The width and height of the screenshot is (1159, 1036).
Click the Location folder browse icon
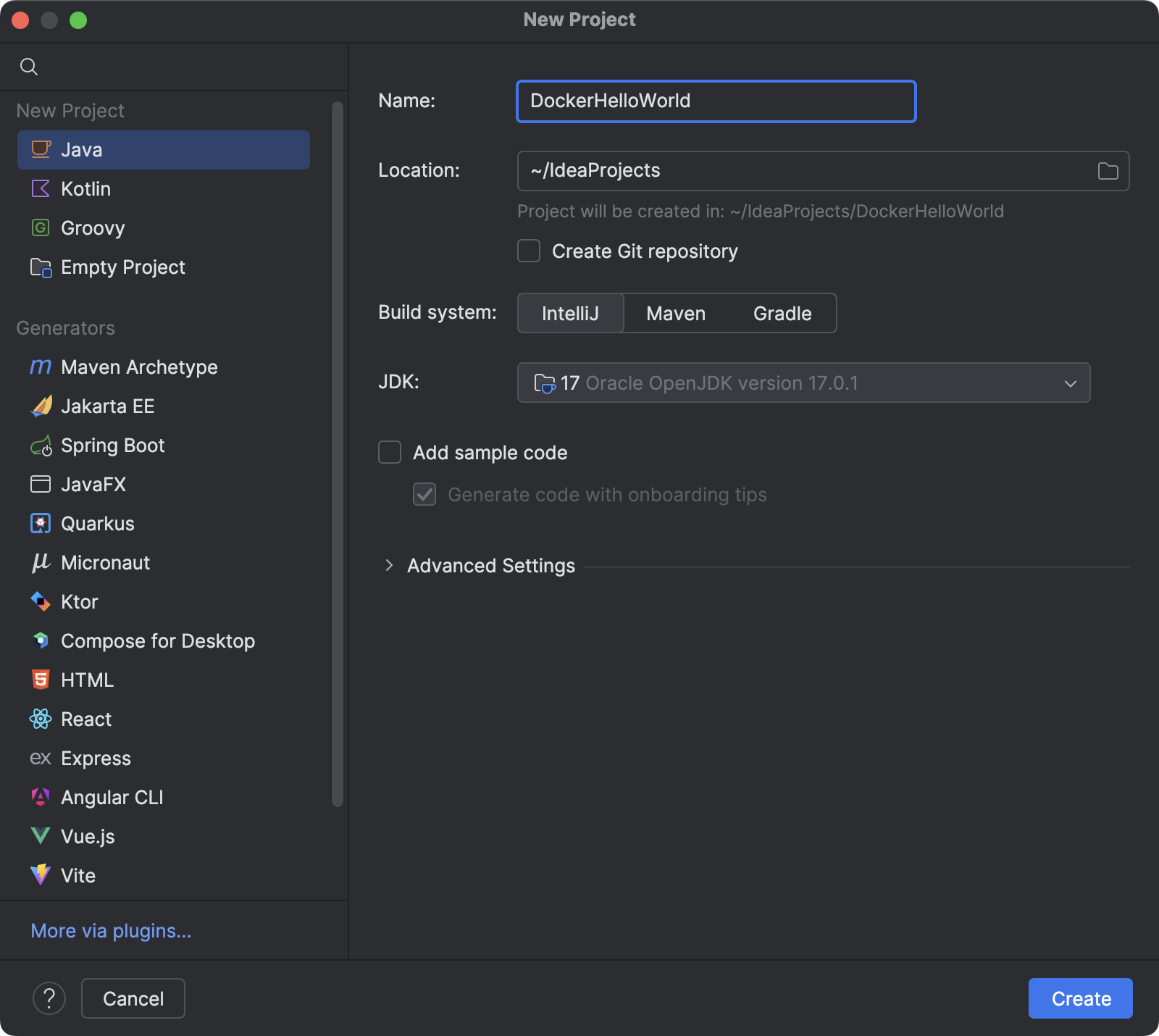tap(1107, 170)
